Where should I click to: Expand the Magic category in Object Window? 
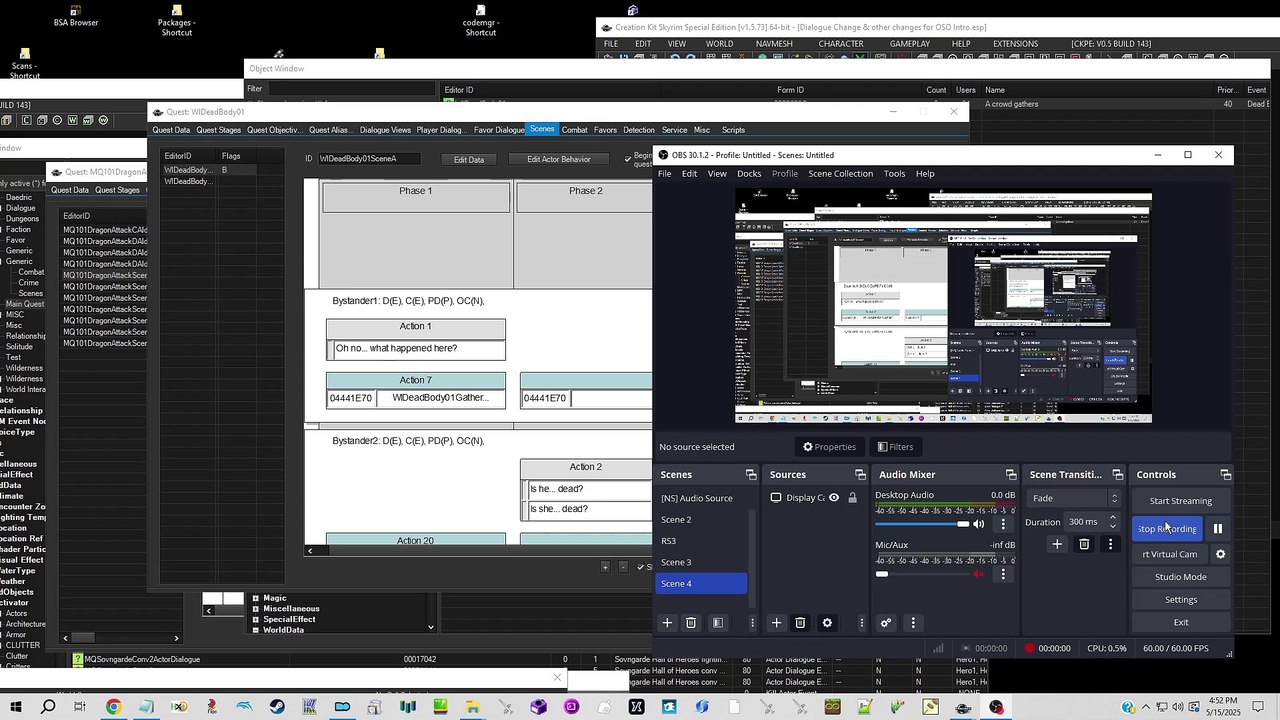coord(255,598)
